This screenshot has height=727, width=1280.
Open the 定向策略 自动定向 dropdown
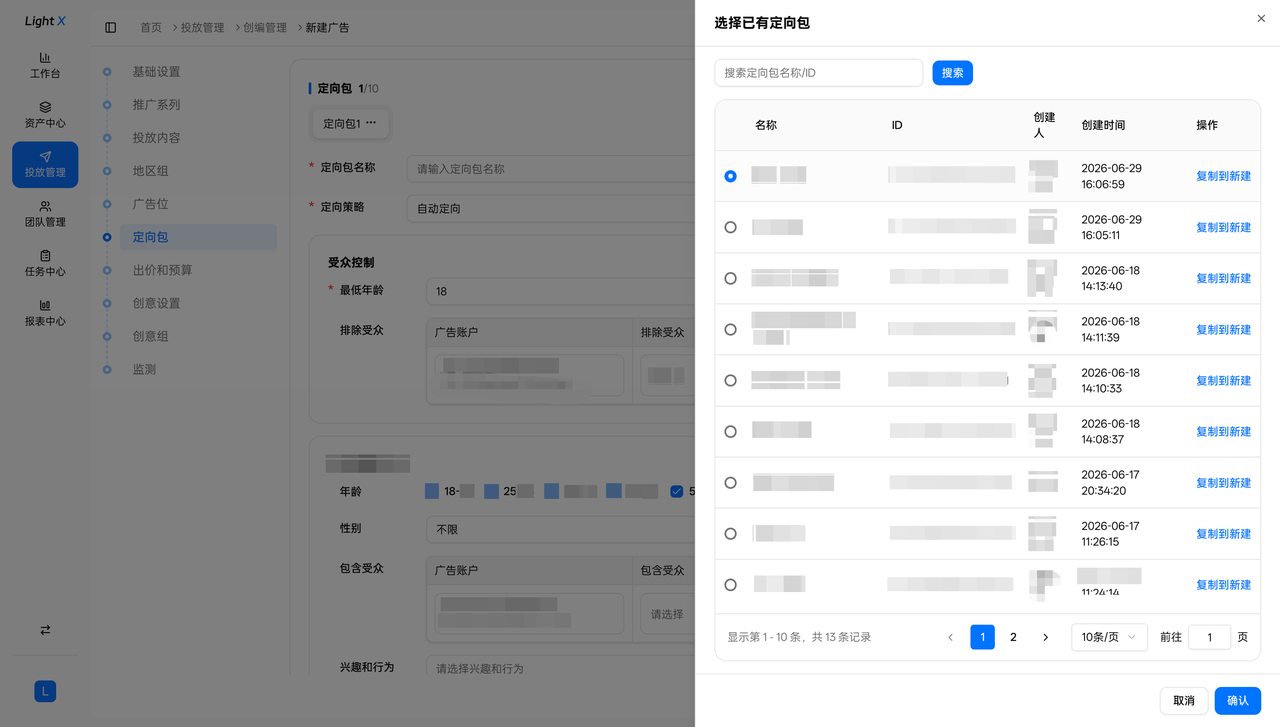pyautogui.click(x=551, y=208)
